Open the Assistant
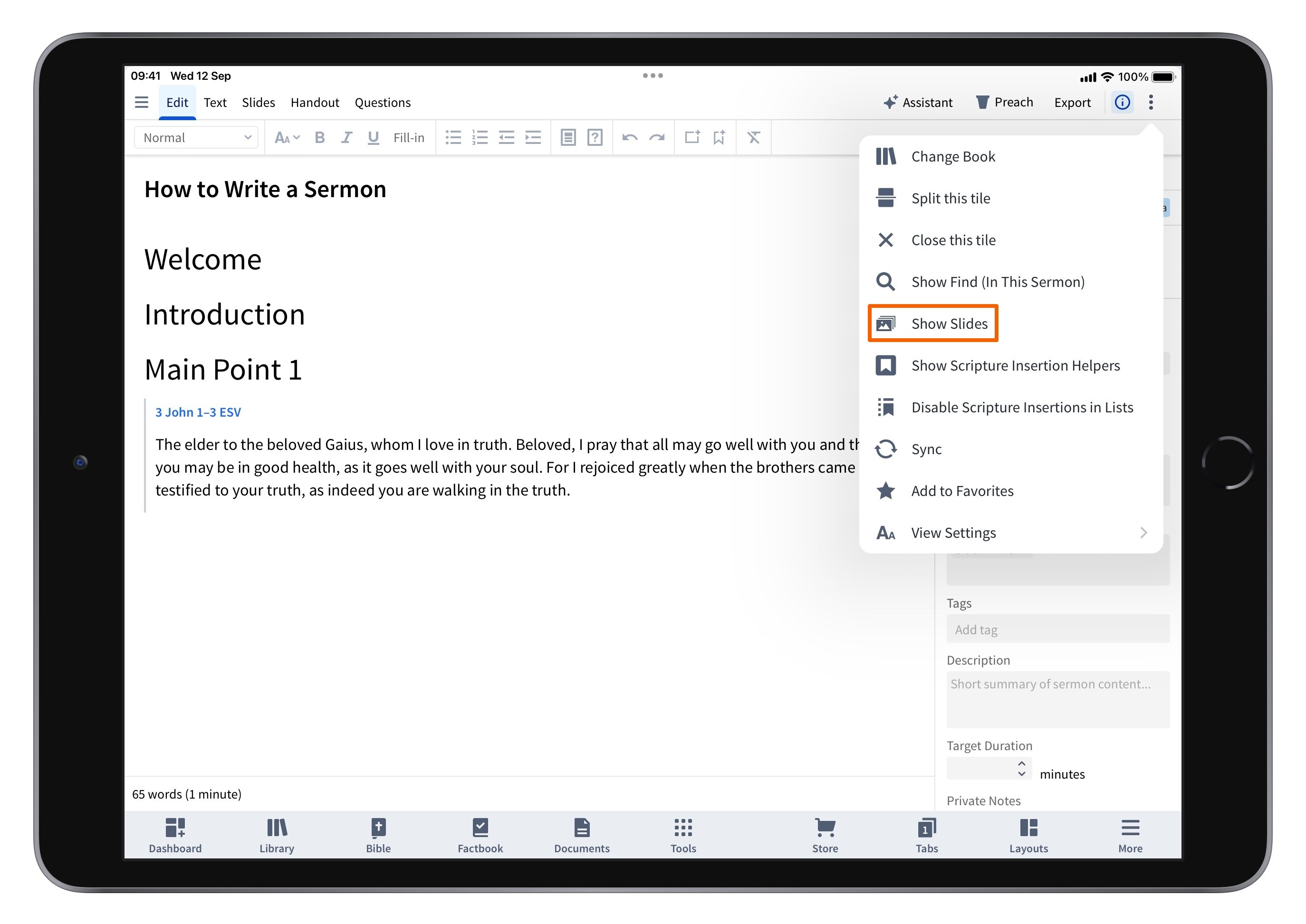Viewport: 1306px width, 924px height. pyautogui.click(x=919, y=103)
